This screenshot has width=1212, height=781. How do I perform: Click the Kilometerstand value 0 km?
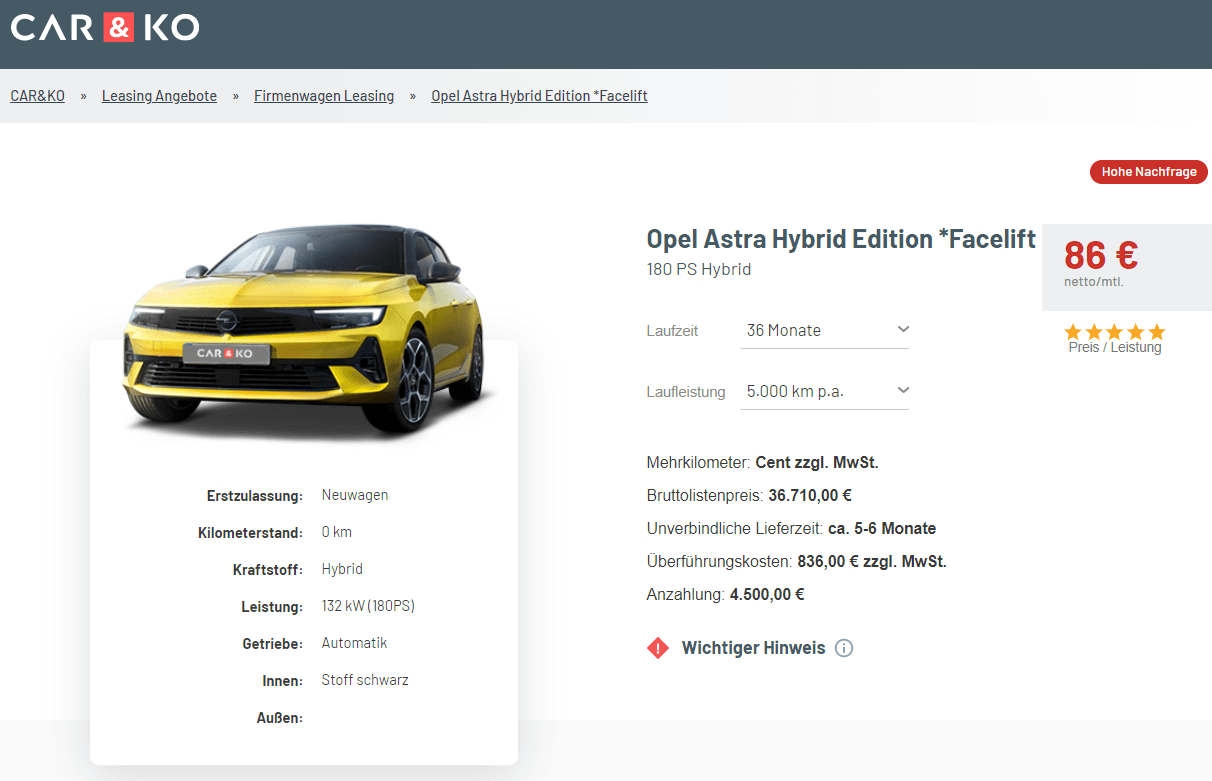(x=337, y=532)
